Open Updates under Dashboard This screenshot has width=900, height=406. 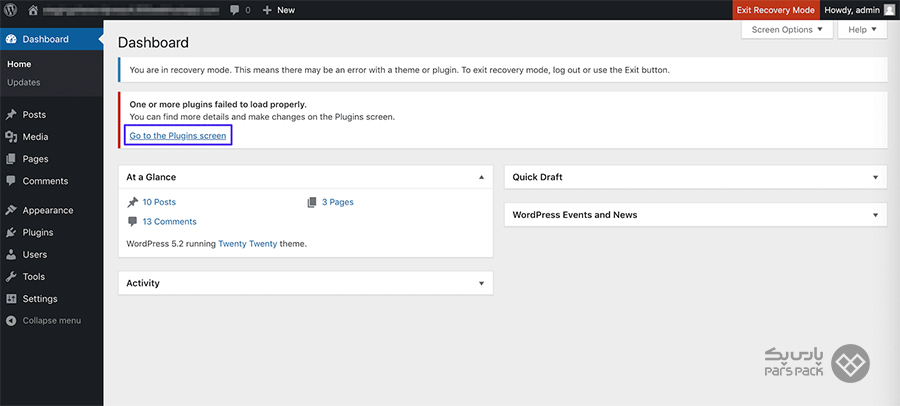[x=24, y=82]
